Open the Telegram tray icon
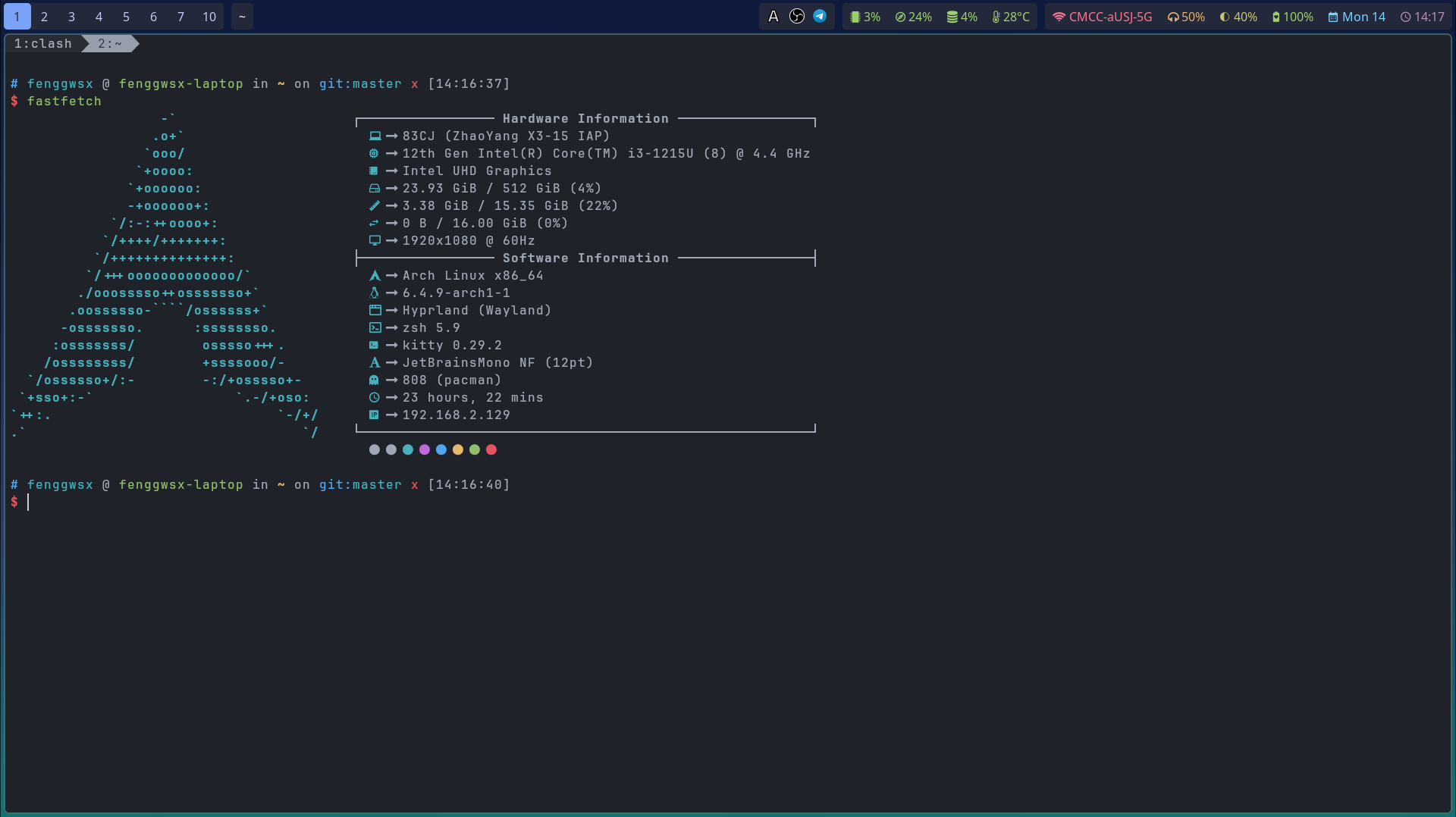This screenshot has height=817, width=1456. 820,17
